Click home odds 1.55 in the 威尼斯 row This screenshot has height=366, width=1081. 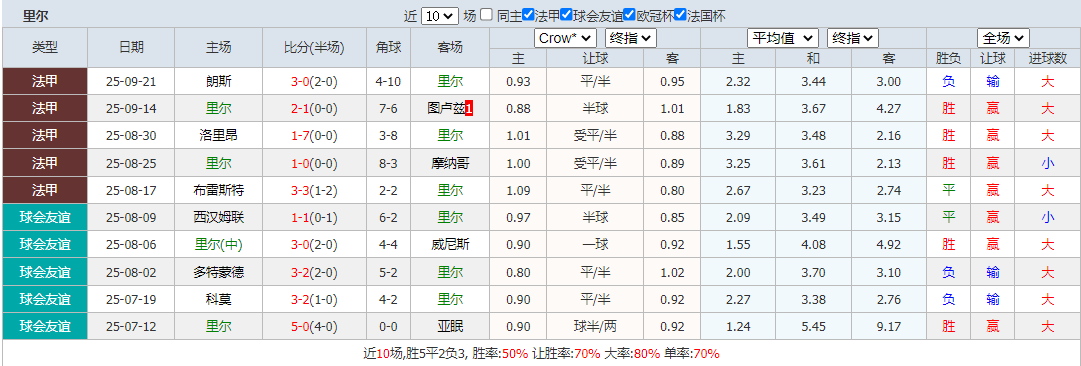(x=738, y=245)
